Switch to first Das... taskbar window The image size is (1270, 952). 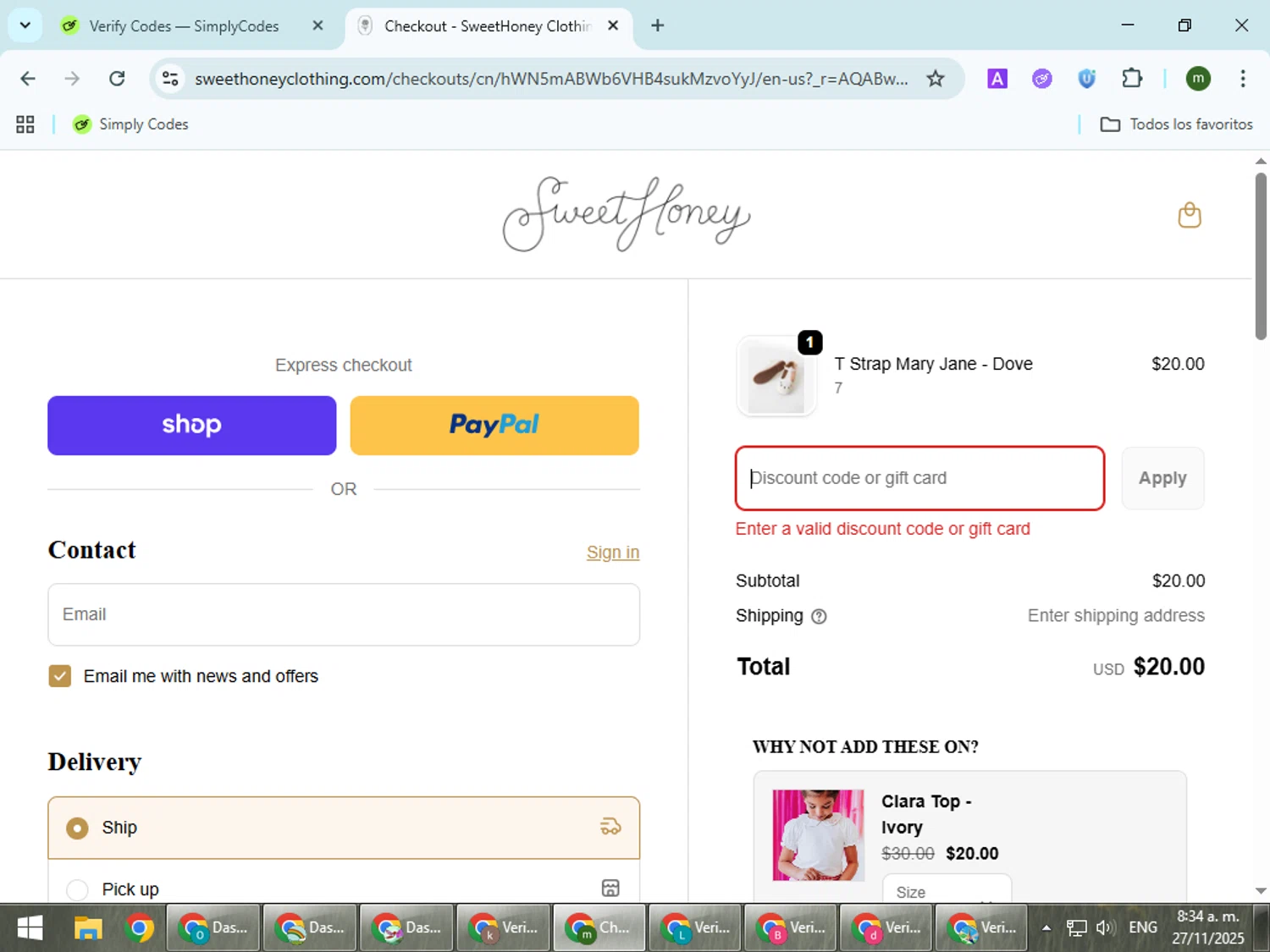coord(213,928)
